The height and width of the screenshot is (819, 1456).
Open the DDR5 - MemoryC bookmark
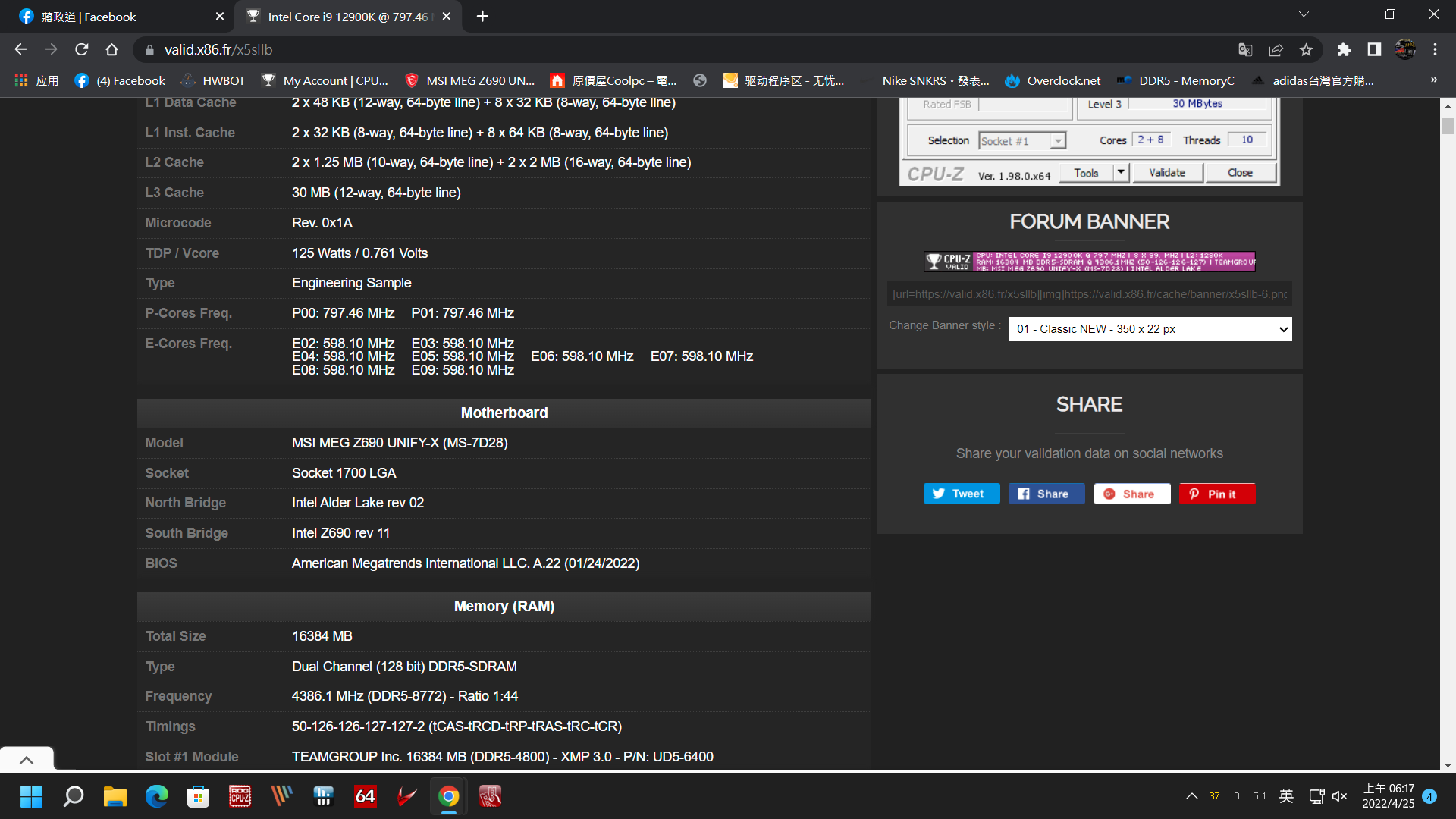point(1175,80)
